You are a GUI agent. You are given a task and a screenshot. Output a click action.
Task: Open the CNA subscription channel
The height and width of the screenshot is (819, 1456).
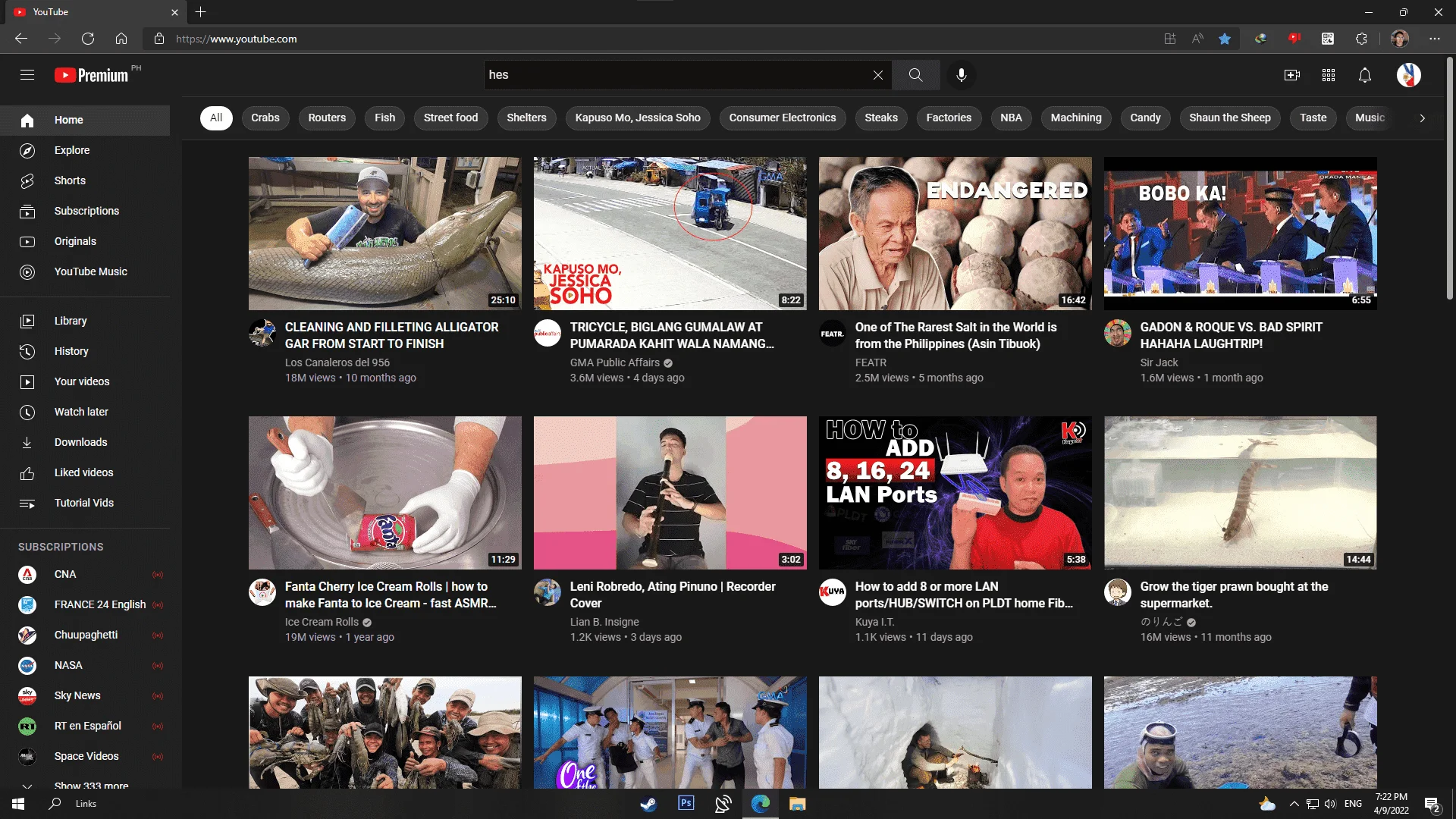point(85,574)
